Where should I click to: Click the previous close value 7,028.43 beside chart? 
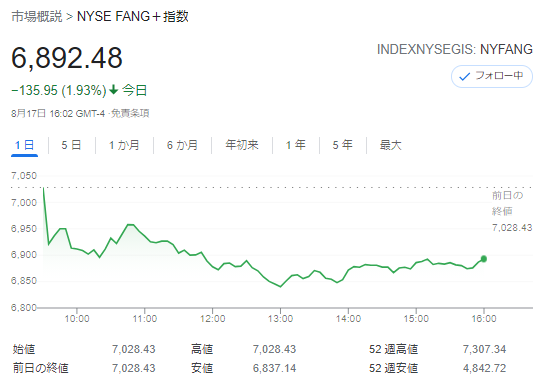pos(512,228)
